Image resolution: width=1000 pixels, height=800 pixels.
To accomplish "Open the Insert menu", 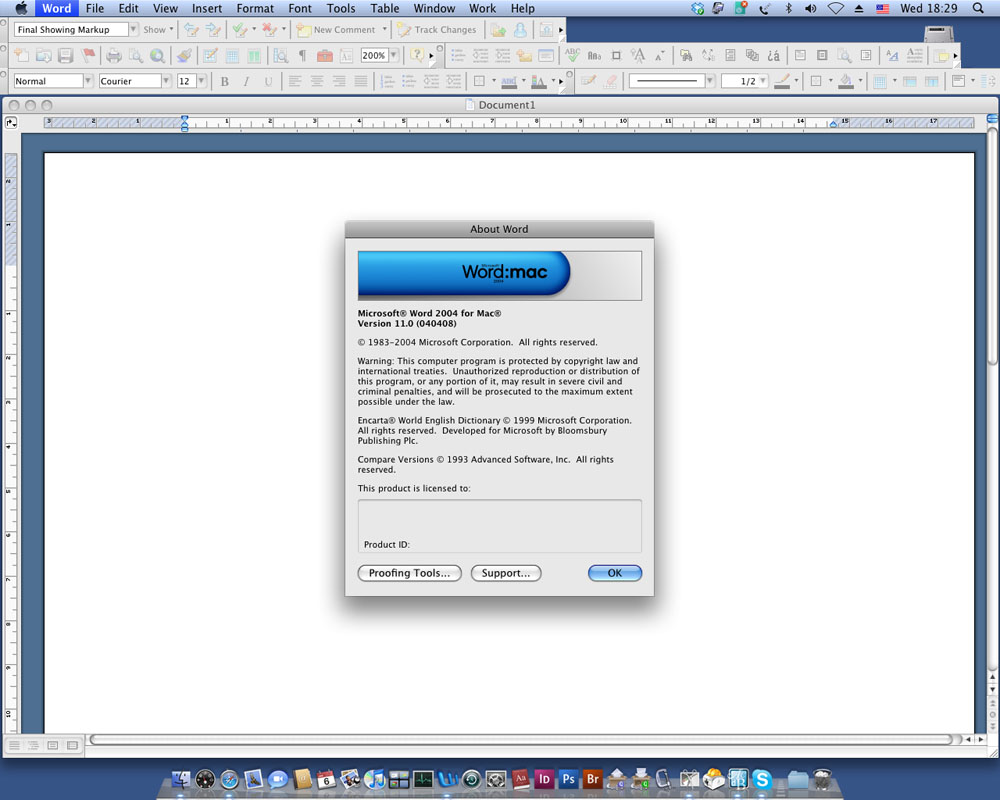I will (207, 8).
